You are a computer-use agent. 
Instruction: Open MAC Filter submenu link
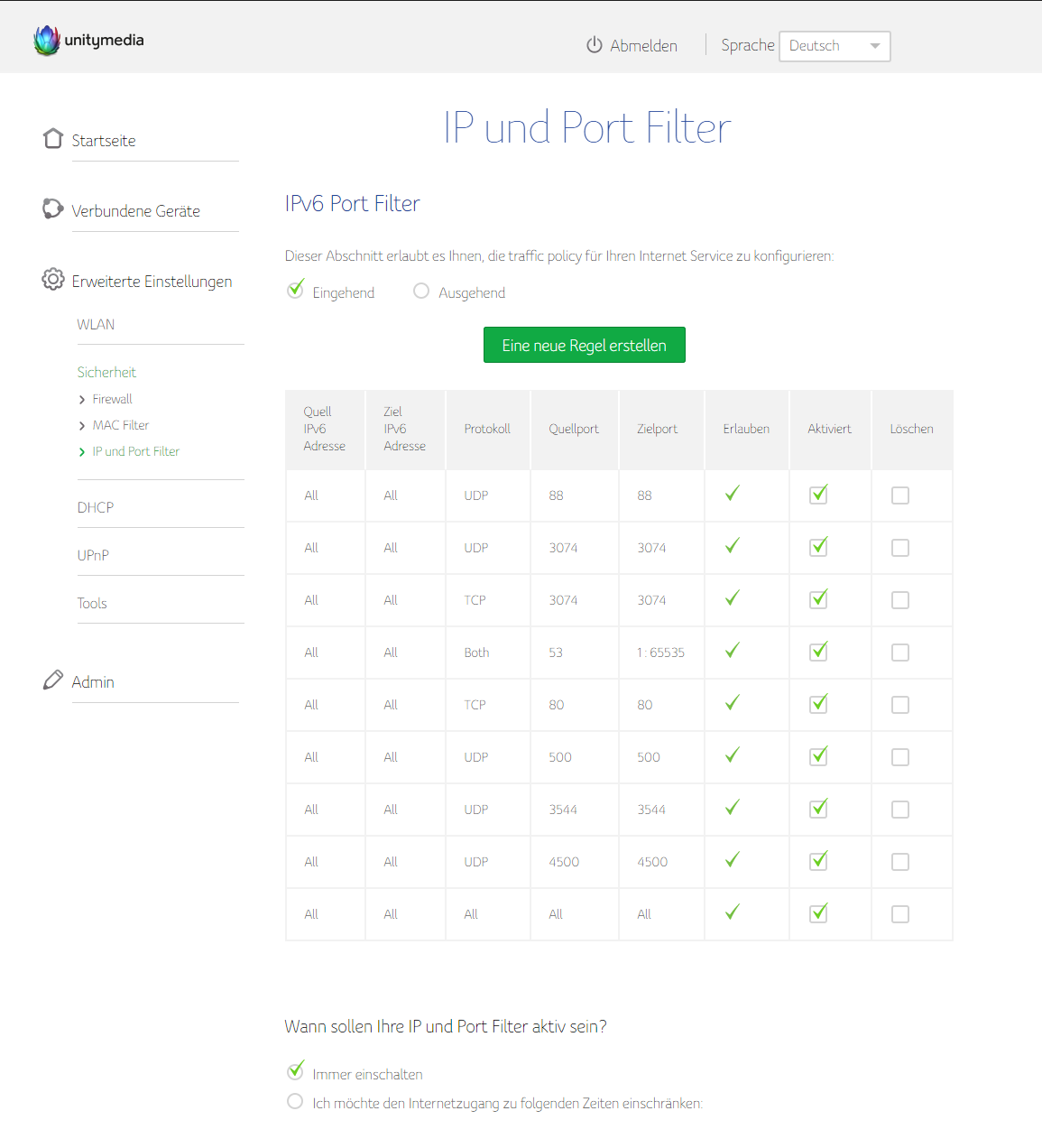click(x=121, y=425)
